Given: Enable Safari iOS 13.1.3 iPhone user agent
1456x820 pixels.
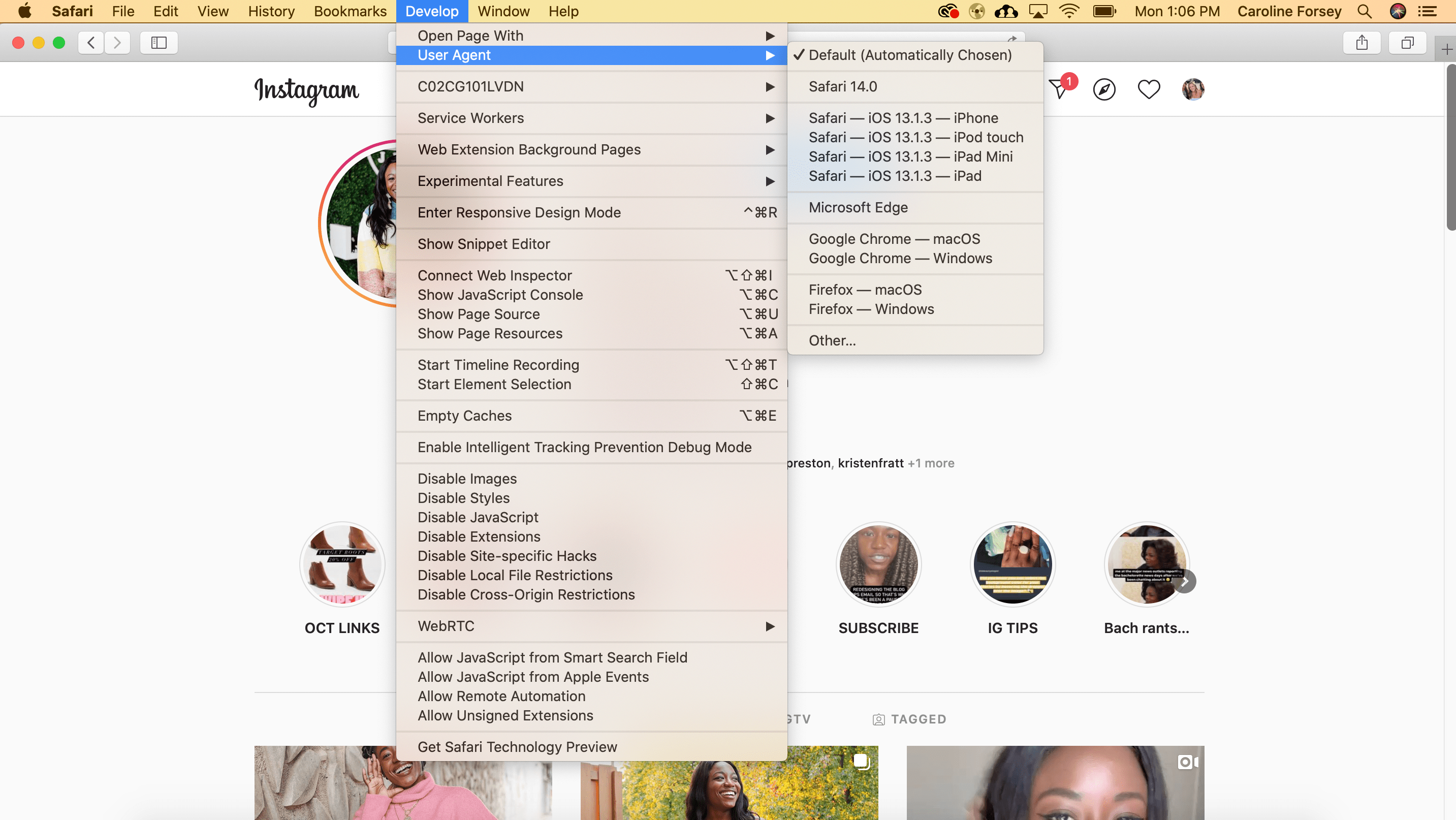Looking at the screenshot, I should (x=903, y=117).
